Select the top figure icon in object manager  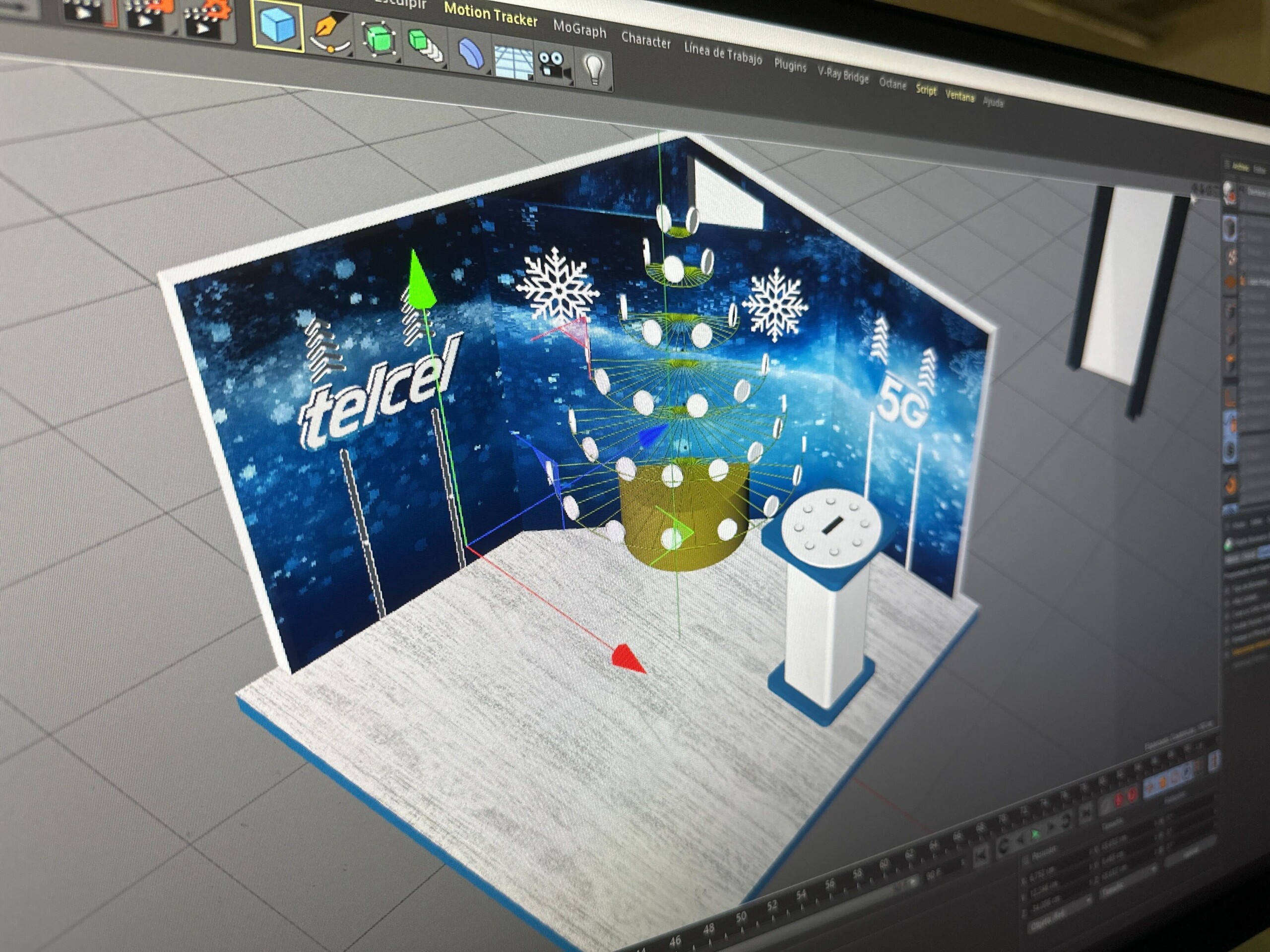(1230, 194)
